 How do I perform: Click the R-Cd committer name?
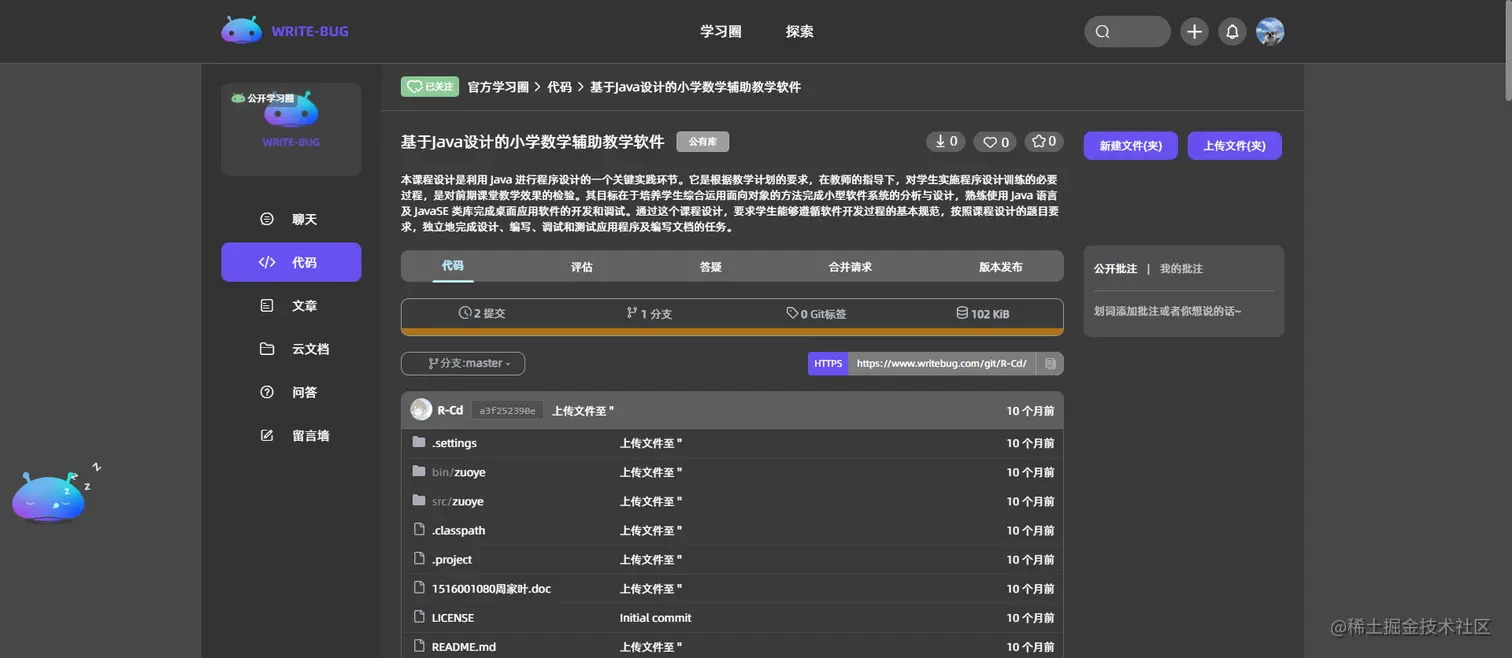coord(450,410)
